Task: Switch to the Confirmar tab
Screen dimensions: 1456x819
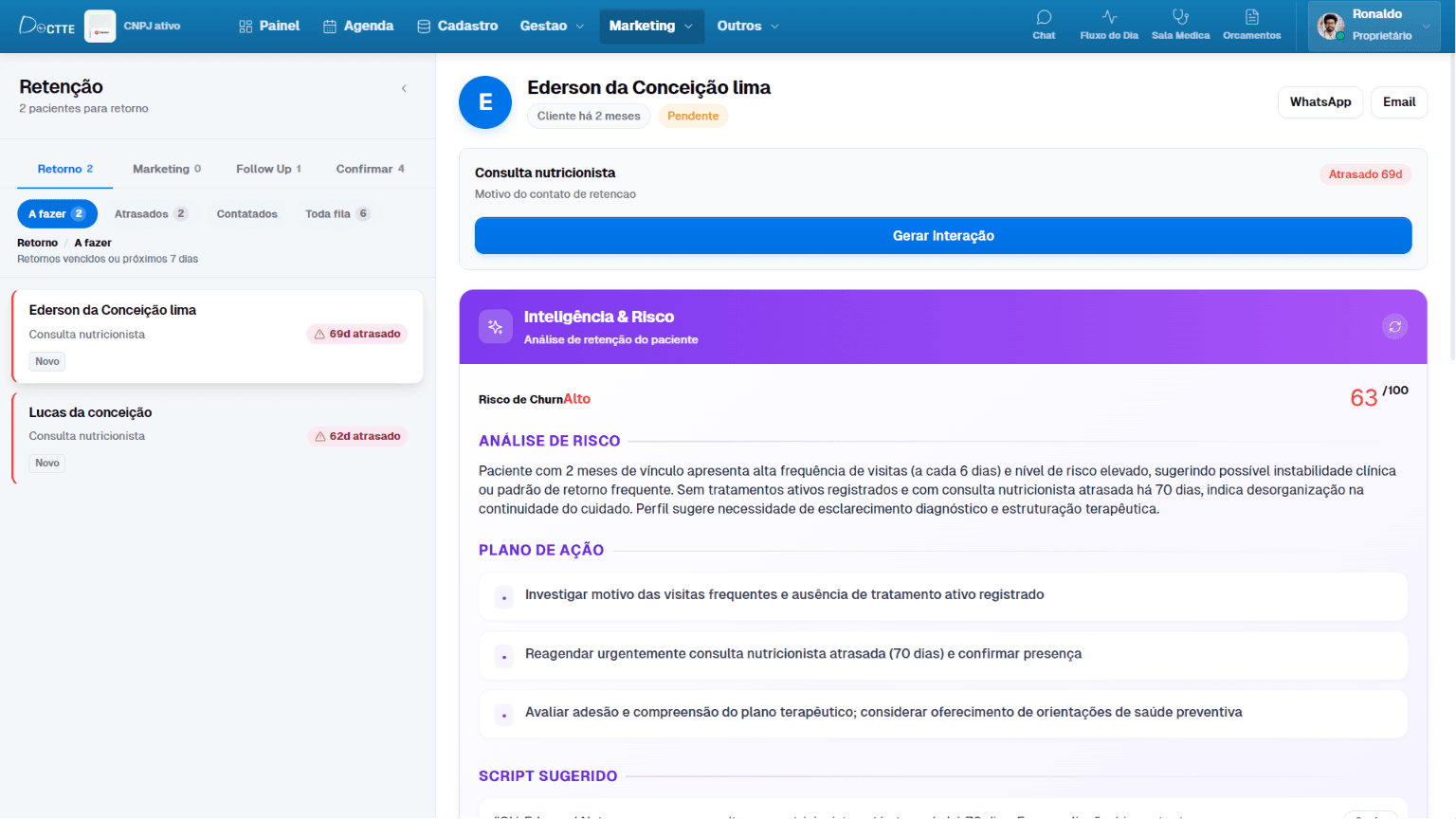Action: [370, 169]
